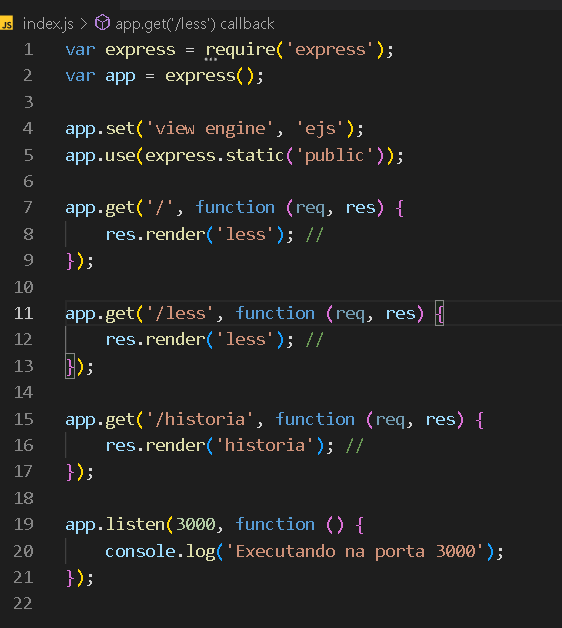Click the breadcrumb chevron separator after index.js

84,24
